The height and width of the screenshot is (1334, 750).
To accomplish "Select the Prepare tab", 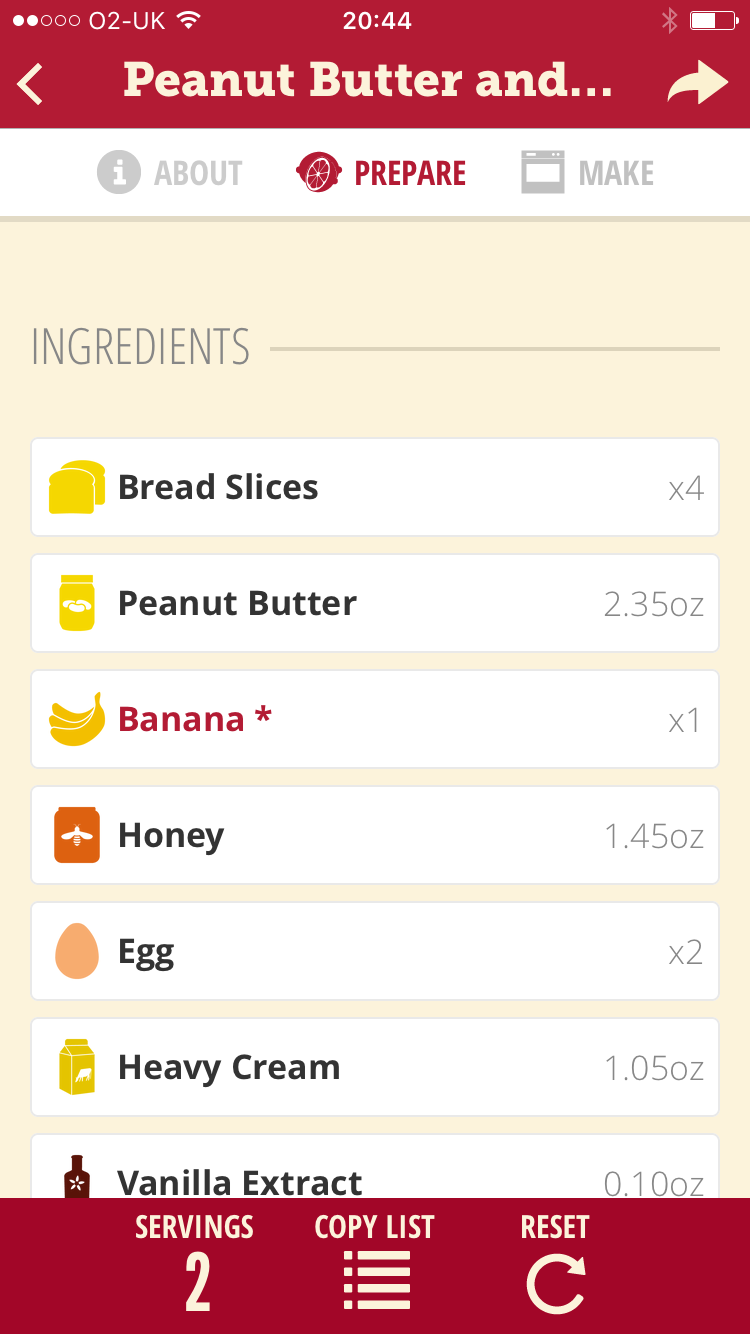I will pyautogui.click(x=382, y=173).
